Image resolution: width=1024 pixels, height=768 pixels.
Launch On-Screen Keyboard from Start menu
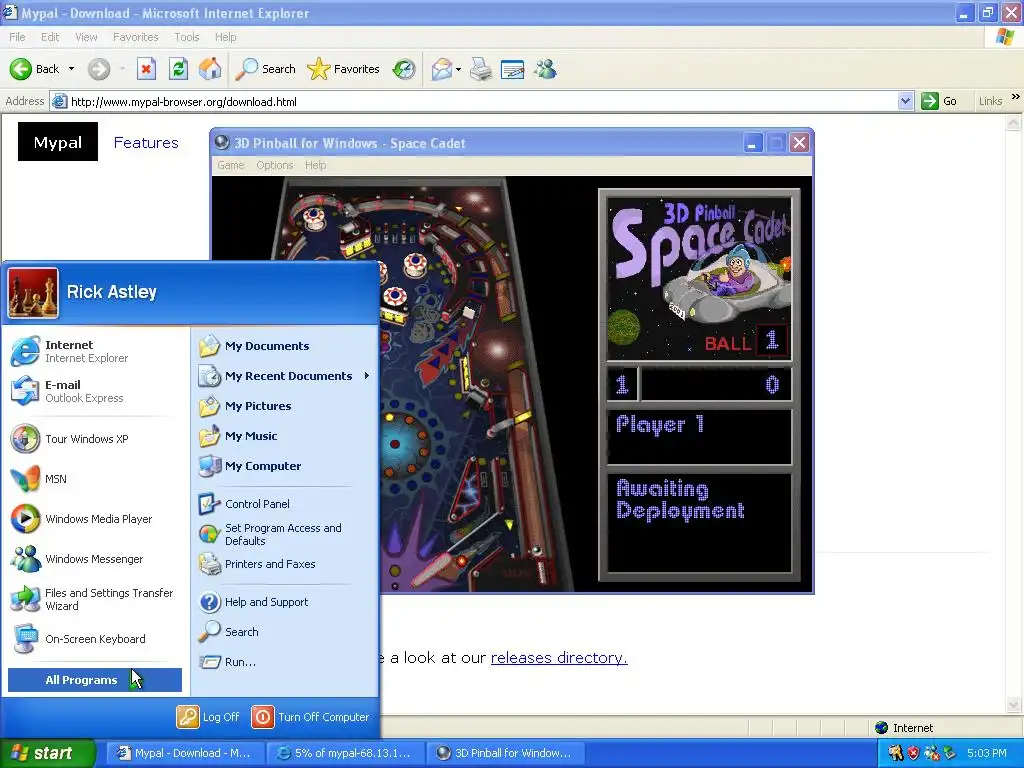tap(95, 639)
